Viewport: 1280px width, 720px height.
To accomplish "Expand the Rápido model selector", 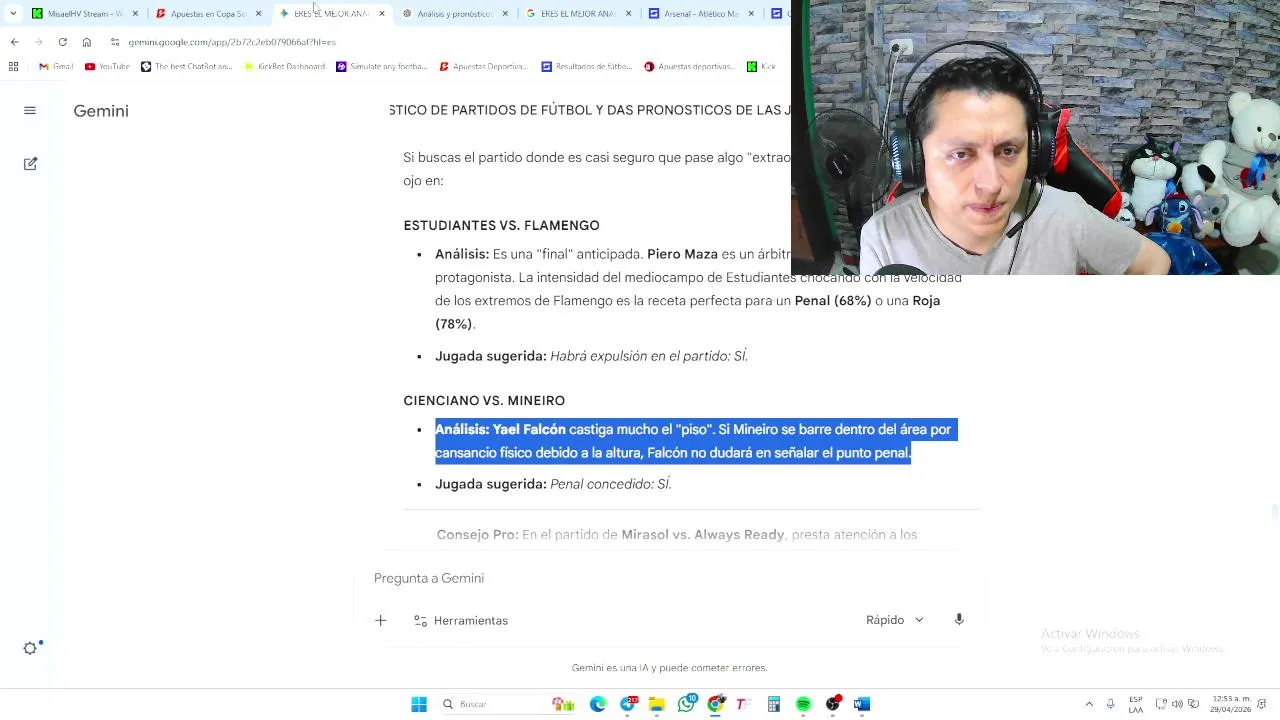I will (895, 620).
